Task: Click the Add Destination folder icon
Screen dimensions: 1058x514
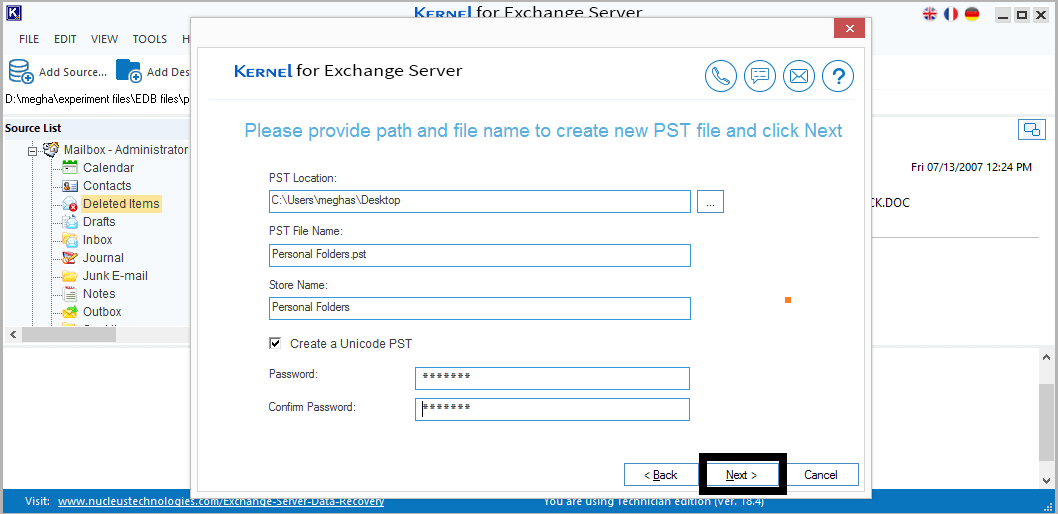Action: 128,71
